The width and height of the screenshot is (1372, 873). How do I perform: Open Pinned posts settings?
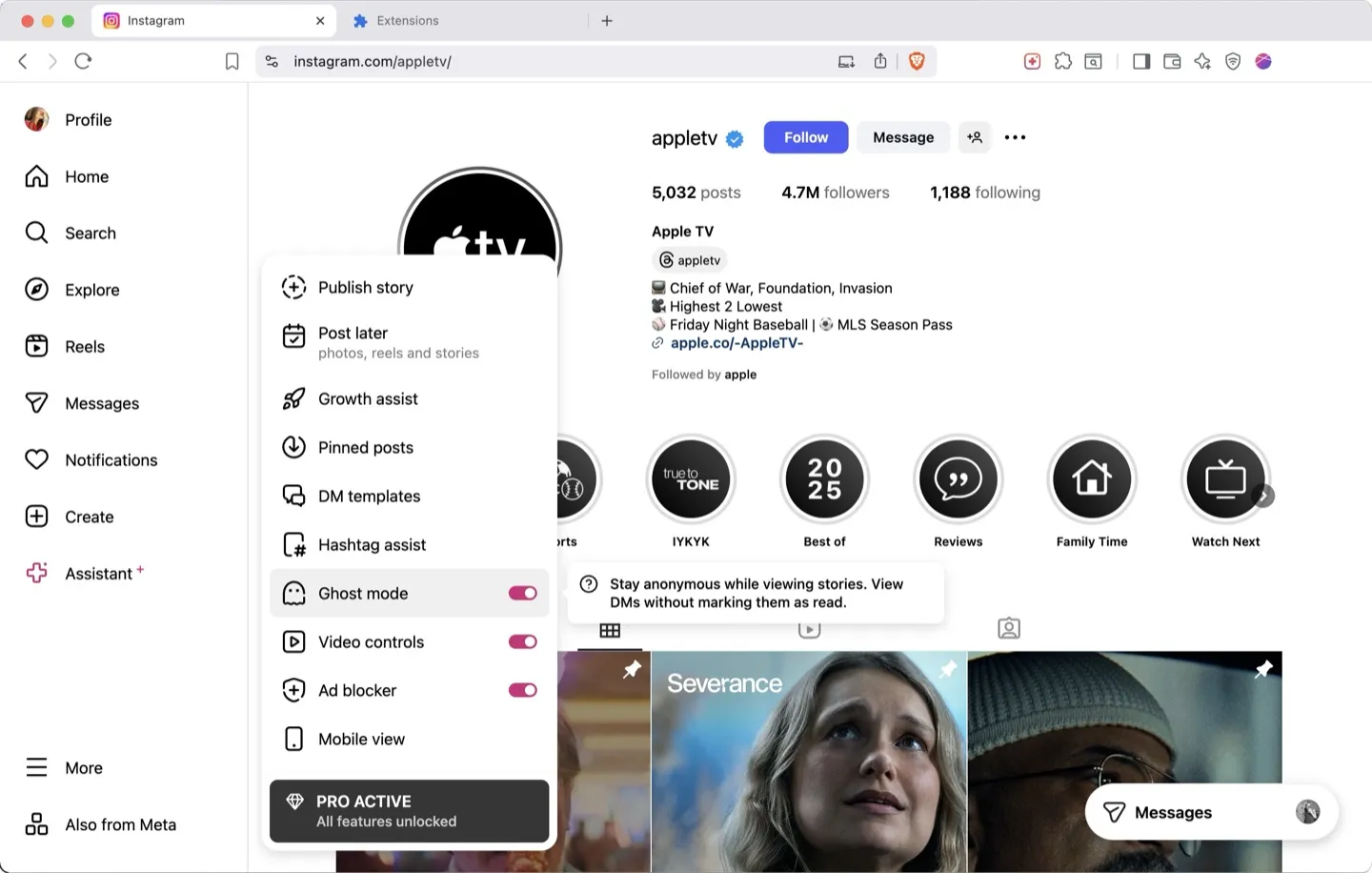click(365, 447)
